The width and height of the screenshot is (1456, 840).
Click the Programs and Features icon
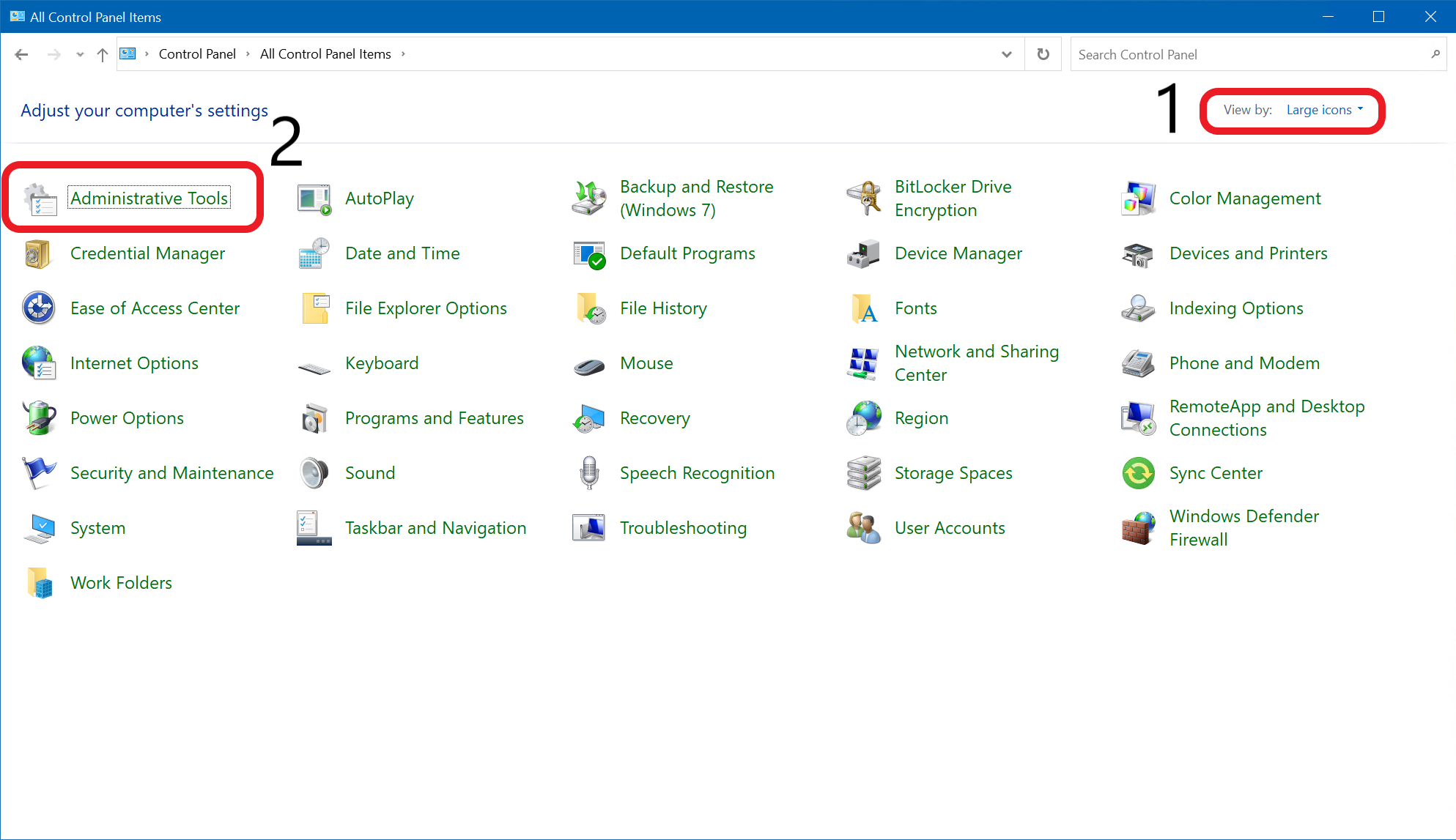click(x=314, y=419)
